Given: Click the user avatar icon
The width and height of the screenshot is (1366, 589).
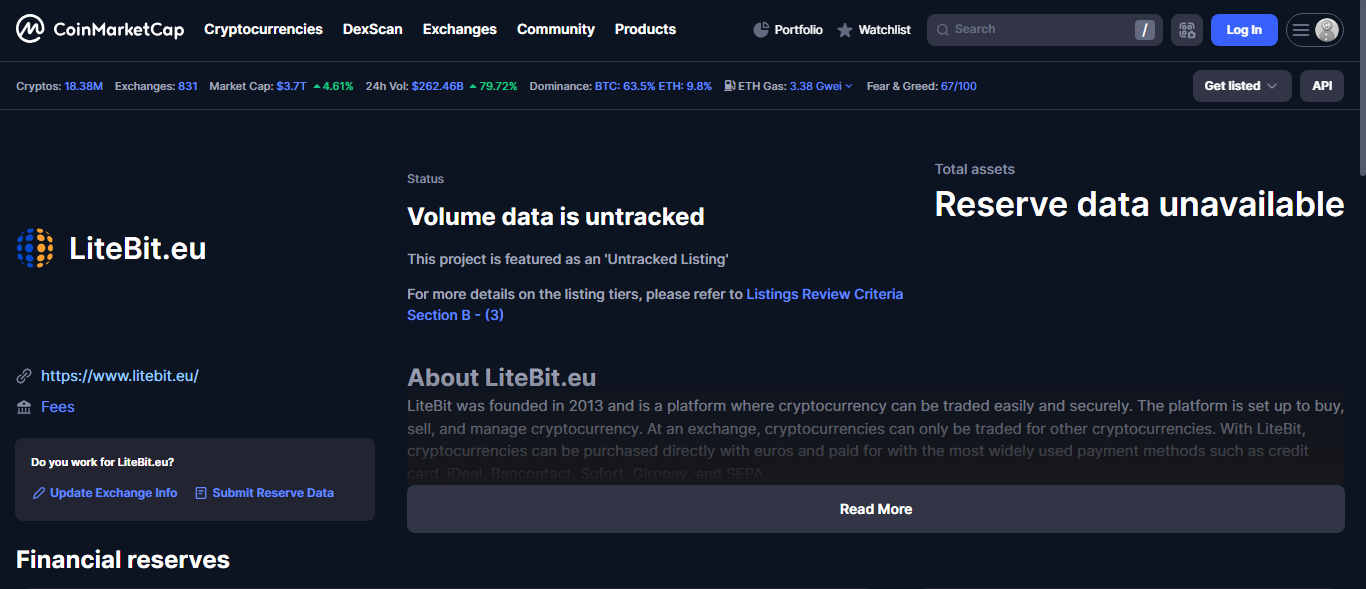Looking at the screenshot, I should [1327, 30].
